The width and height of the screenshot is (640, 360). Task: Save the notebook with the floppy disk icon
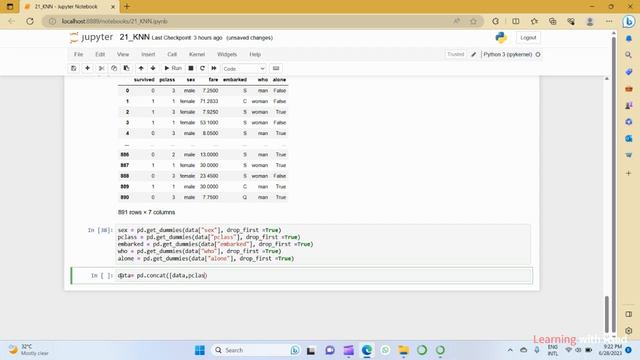pos(74,68)
